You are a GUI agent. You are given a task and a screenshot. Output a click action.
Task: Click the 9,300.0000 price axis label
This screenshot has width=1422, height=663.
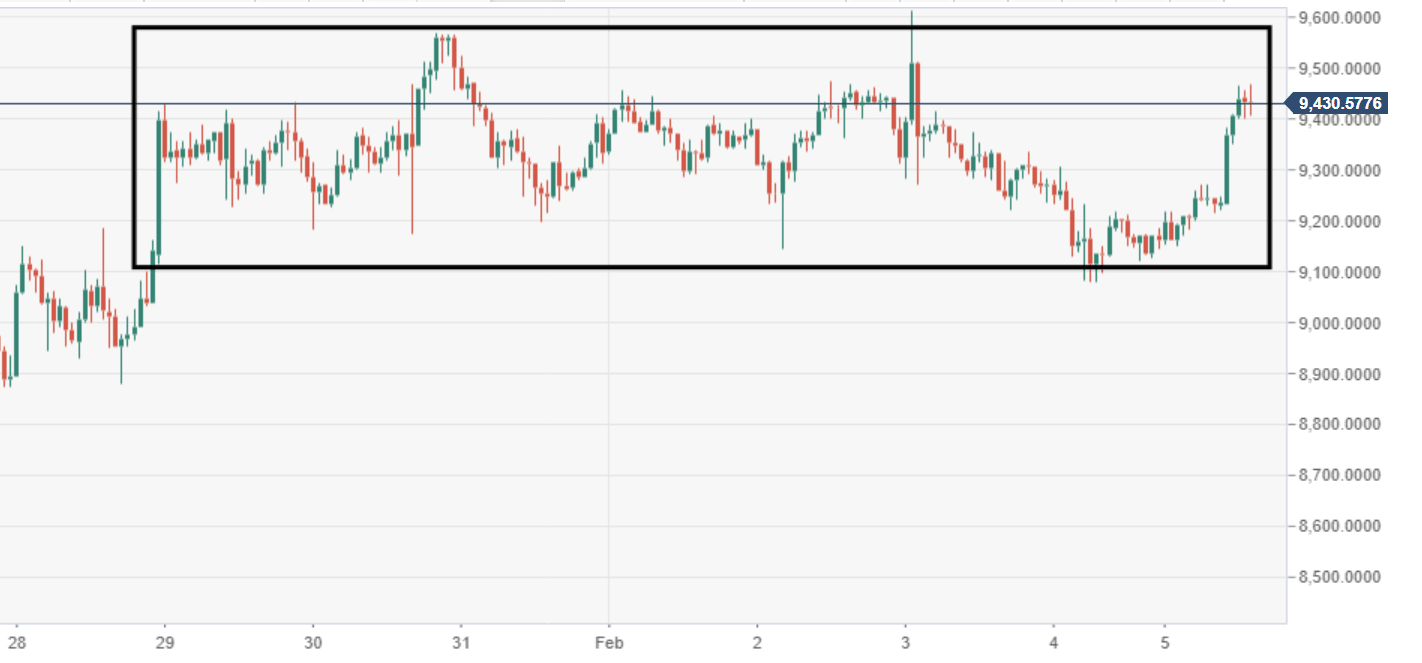(1339, 171)
